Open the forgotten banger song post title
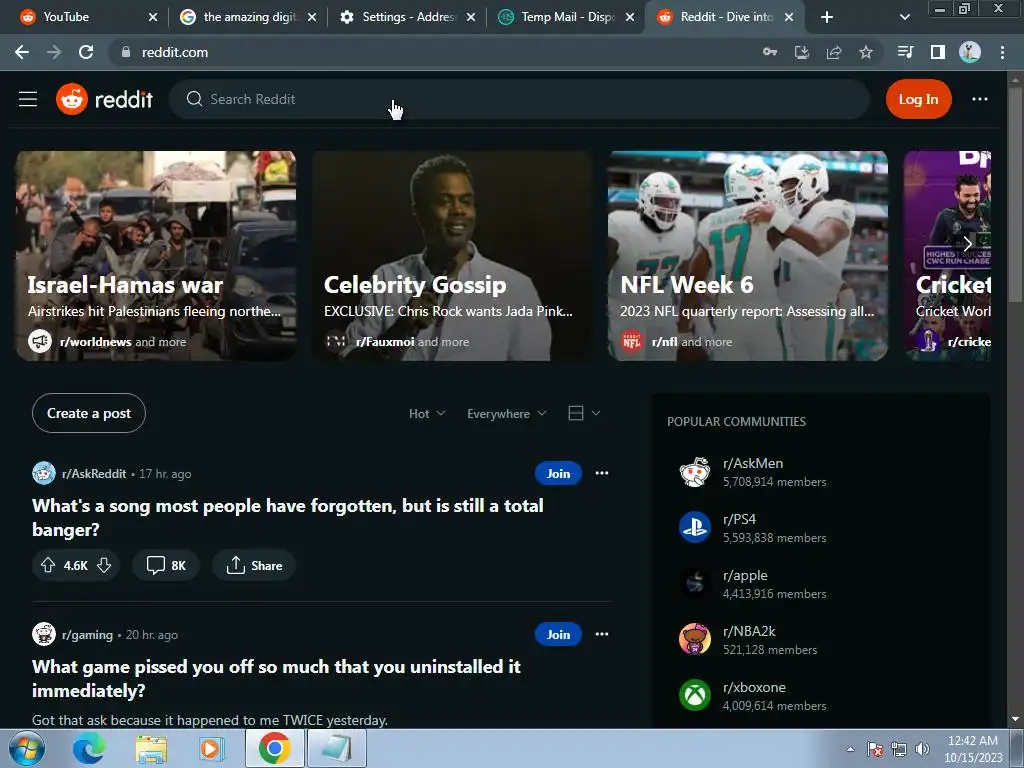Image resolution: width=1024 pixels, height=768 pixels. pyautogui.click(x=287, y=517)
